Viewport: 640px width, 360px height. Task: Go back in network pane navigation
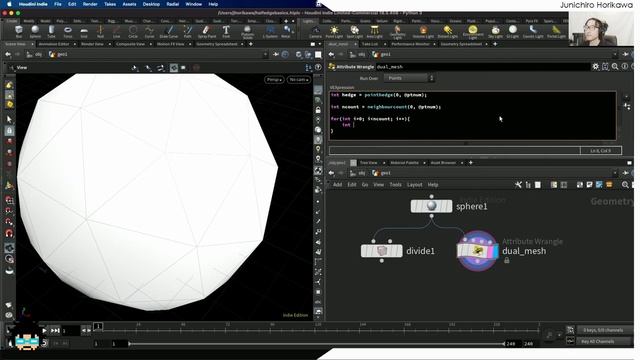pyautogui.click(x=331, y=173)
